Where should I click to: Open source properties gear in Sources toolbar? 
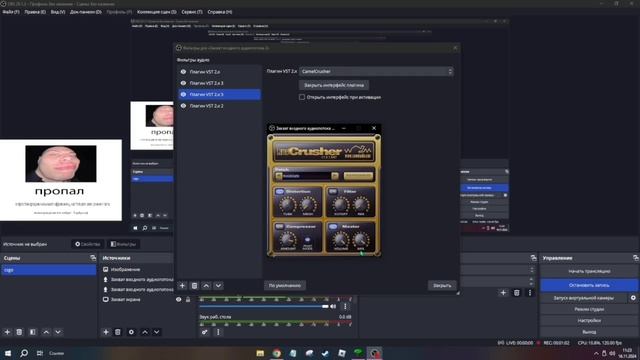131,332
